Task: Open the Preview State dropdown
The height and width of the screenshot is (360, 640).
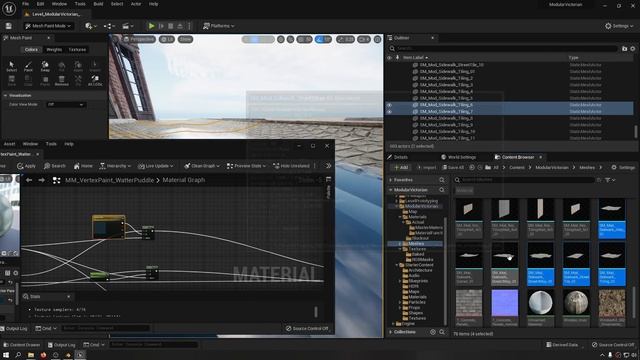Action: [246, 166]
